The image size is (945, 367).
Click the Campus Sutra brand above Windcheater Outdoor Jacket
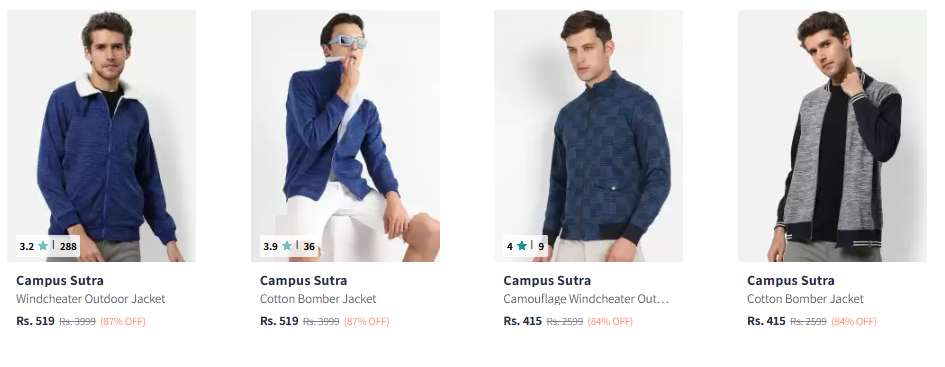(60, 280)
